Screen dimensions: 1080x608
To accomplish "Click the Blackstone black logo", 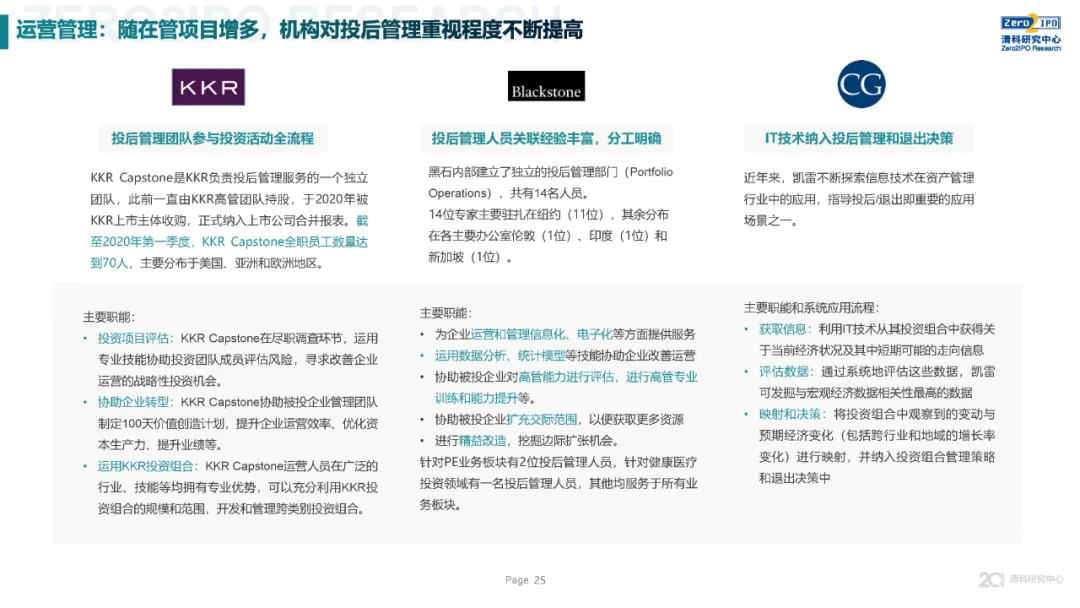I will [x=546, y=86].
